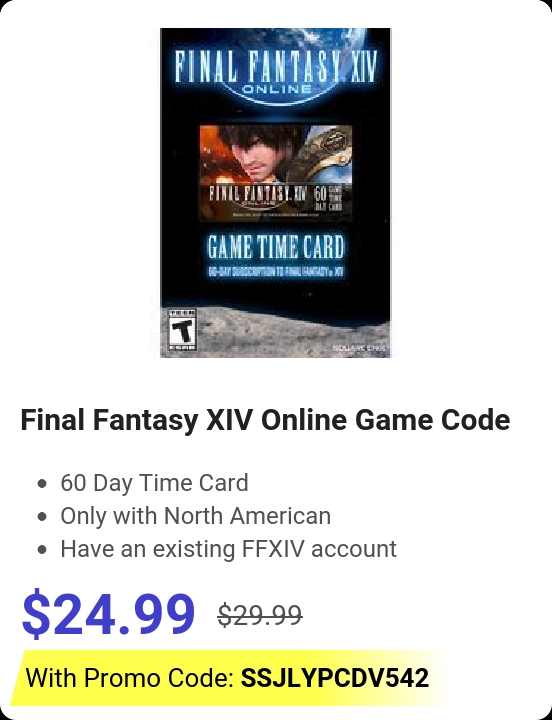This screenshot has height=720, width=552.
Task: Select the 60 Day Time Card bullet
Action: 154,483
